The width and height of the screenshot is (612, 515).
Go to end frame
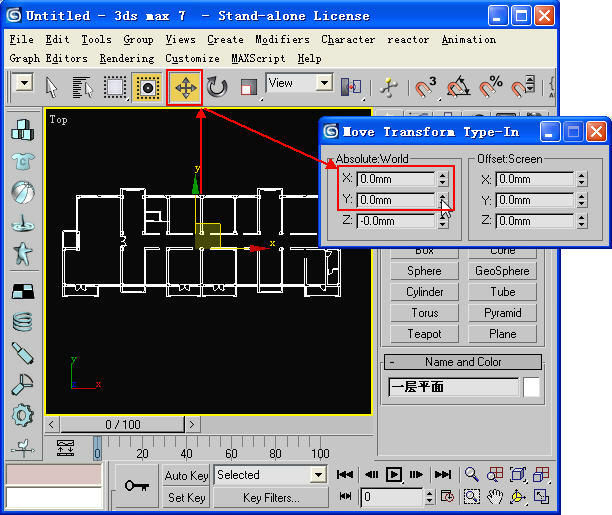pyautogui.click(x=443, y=474)
